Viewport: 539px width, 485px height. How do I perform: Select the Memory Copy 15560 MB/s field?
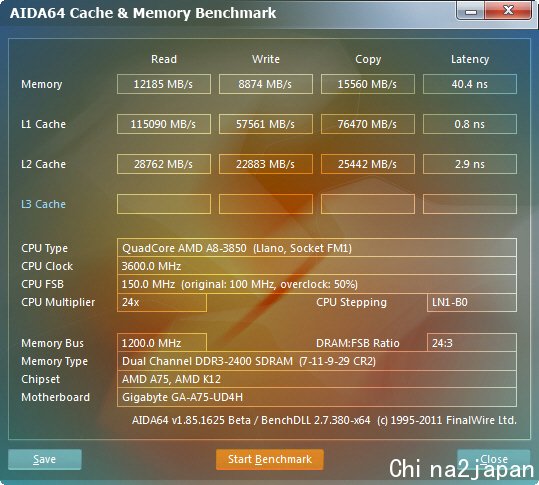point(368,84)
